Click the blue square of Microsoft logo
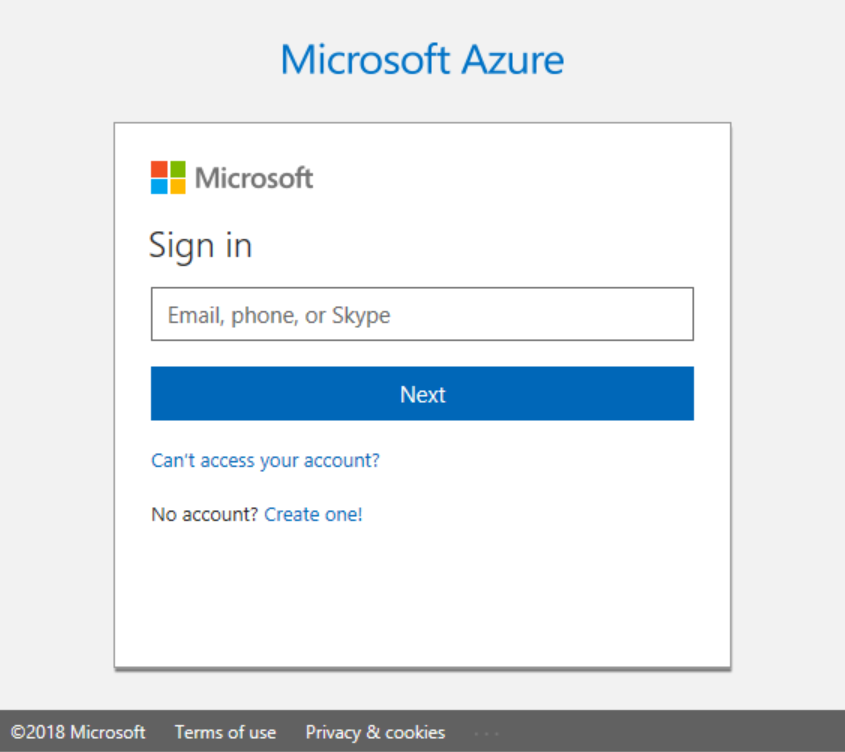845x752 pixels. tap(159, 187)
